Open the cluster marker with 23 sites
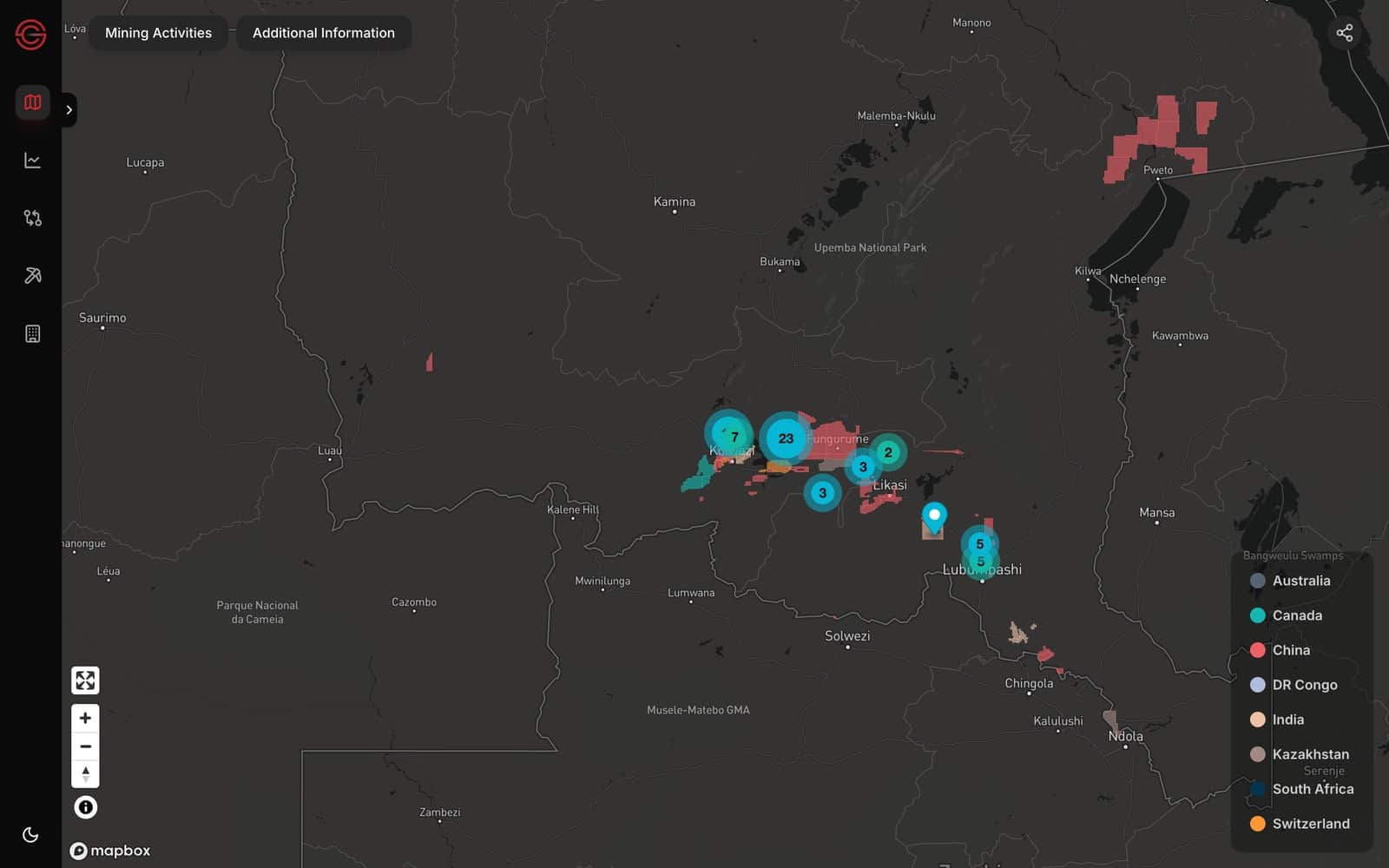 (786, 438)
